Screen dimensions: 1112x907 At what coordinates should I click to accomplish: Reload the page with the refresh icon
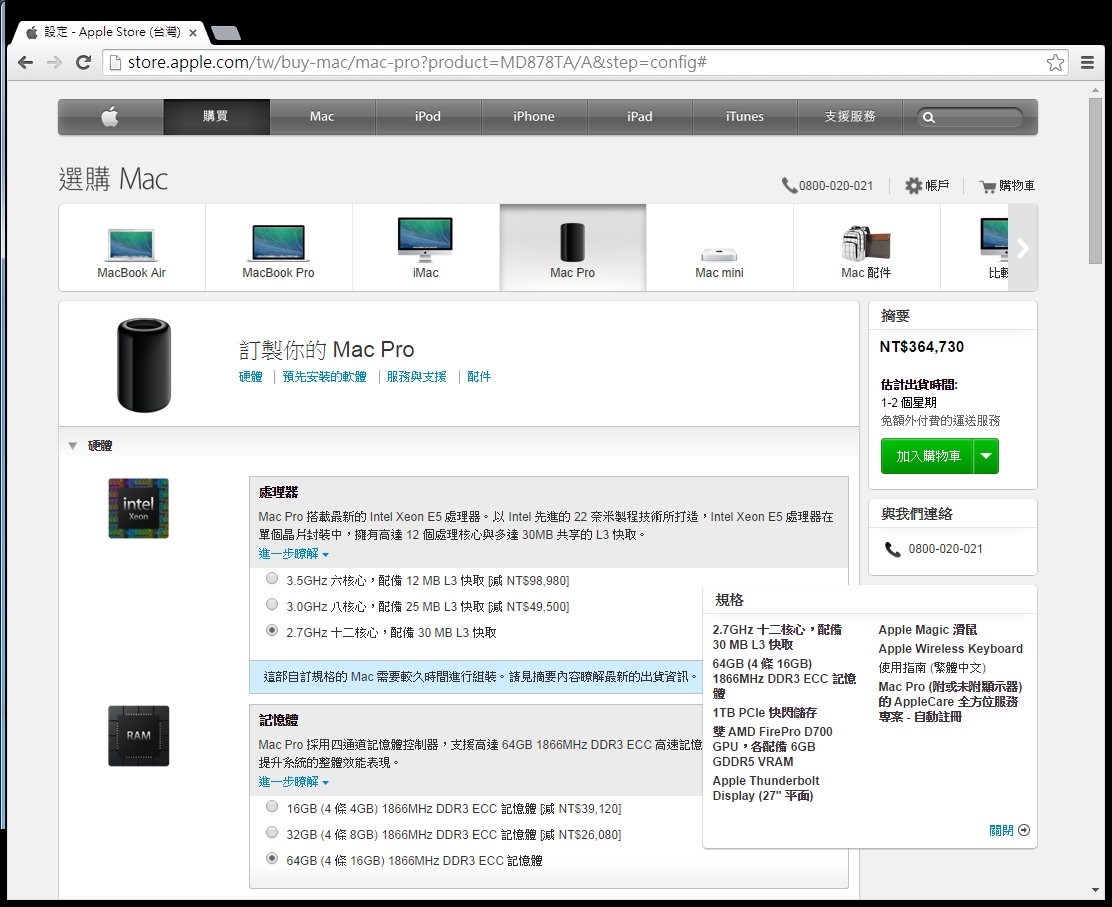pyautogui.click(x=83, y=62)
